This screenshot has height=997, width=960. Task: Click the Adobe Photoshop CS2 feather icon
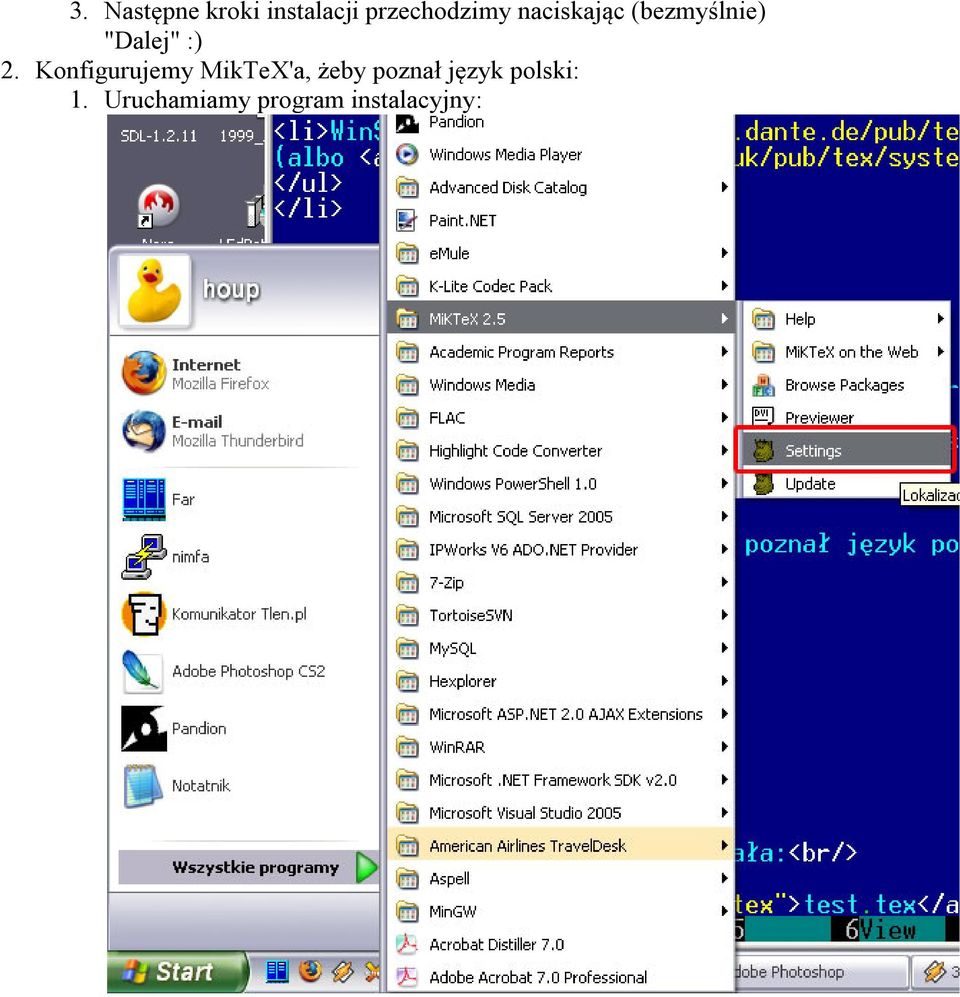tap(144, 671)
